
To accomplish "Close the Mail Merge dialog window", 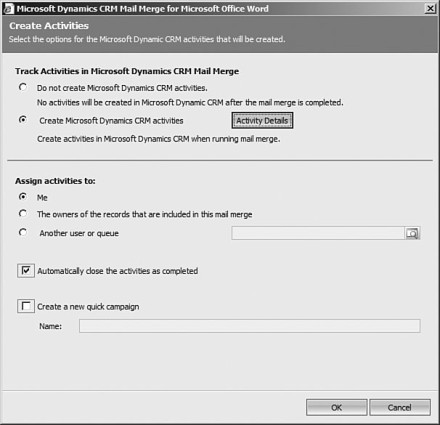I will click(x=430, y=8).
